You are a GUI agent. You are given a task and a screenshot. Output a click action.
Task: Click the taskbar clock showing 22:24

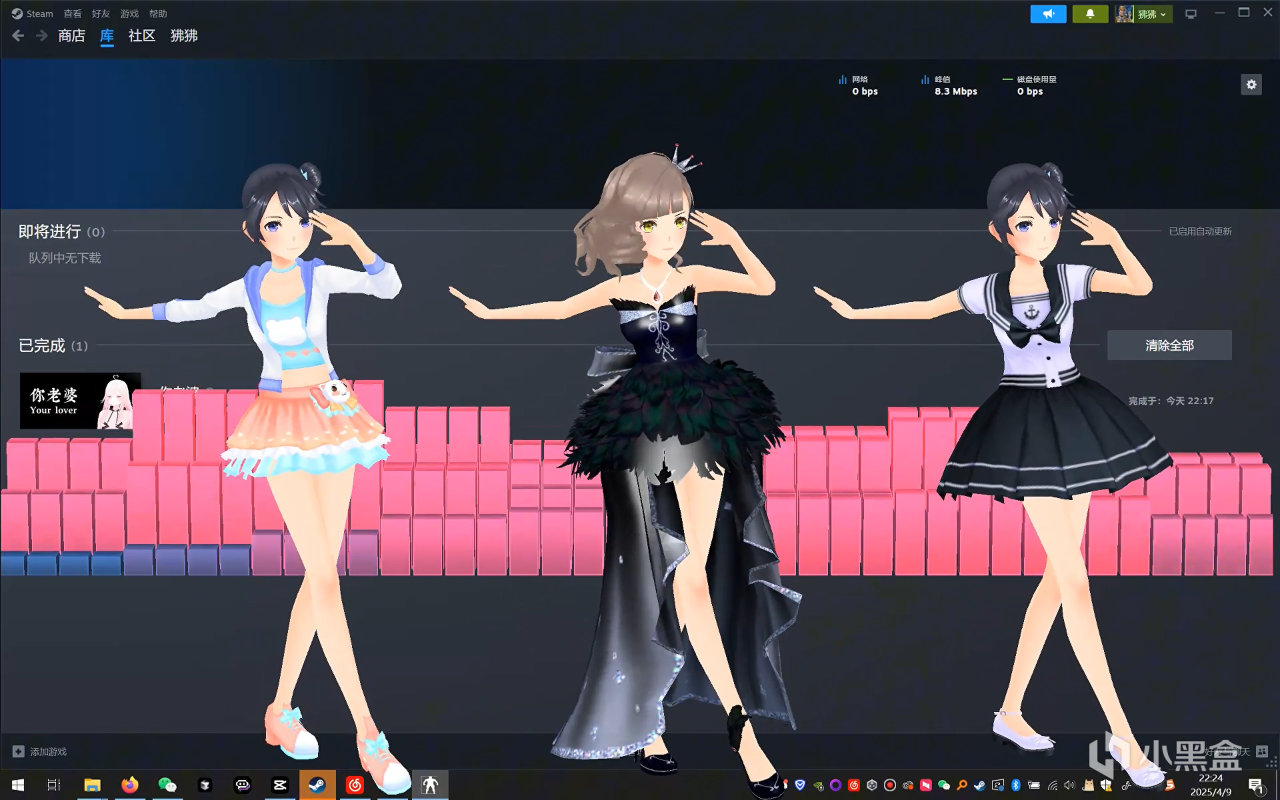[x=1210, y=785]
